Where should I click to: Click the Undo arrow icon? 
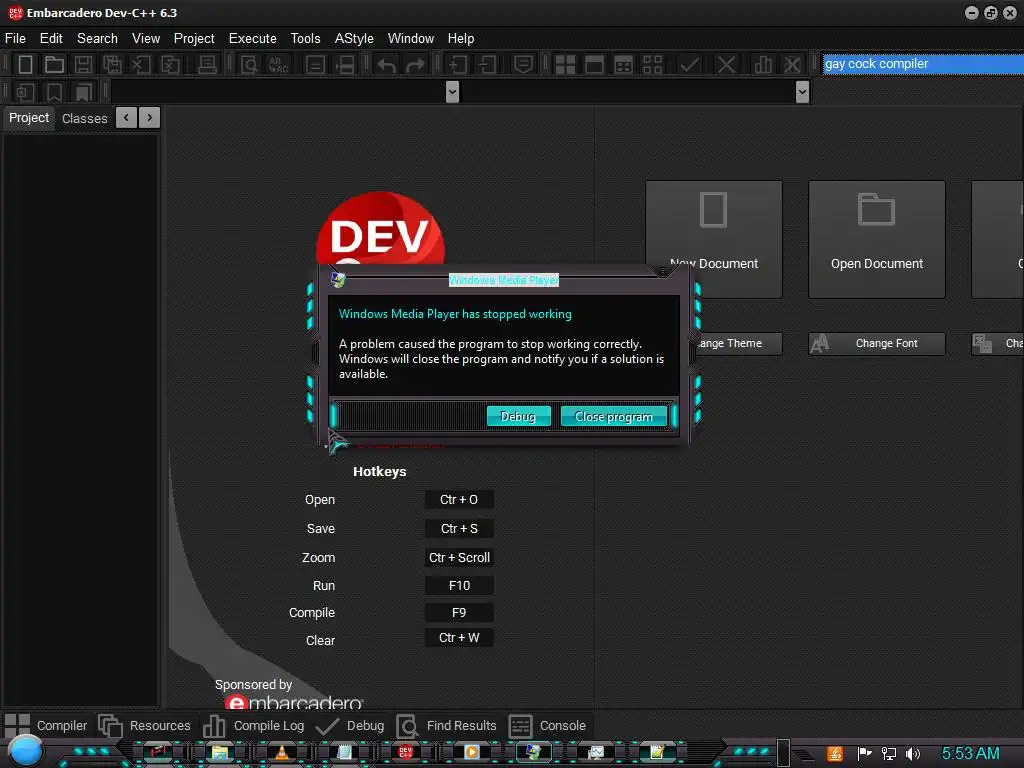387,64
